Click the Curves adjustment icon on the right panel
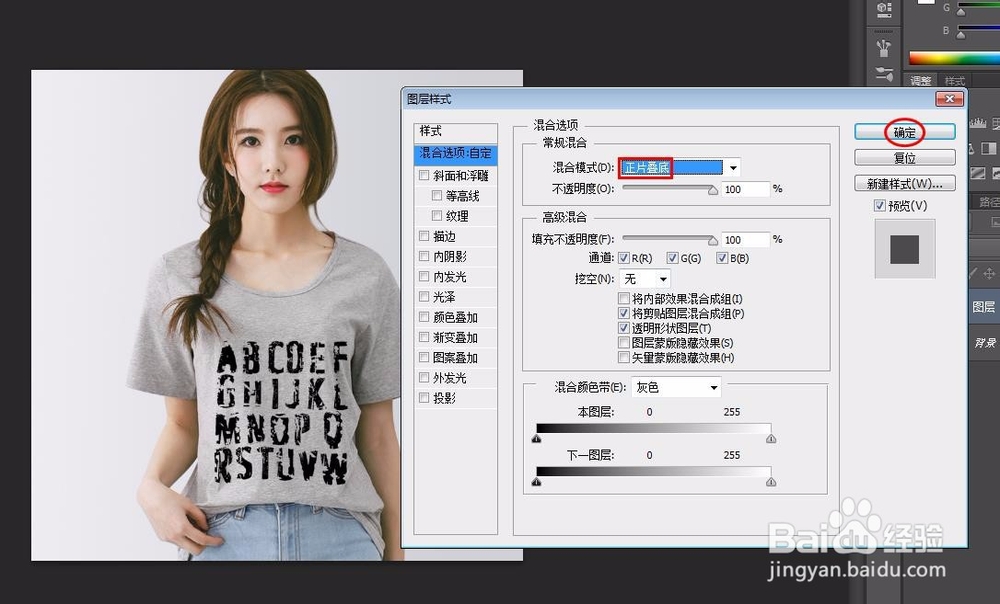This screenshot has height=604, width=1000. [x=996, y=124]
